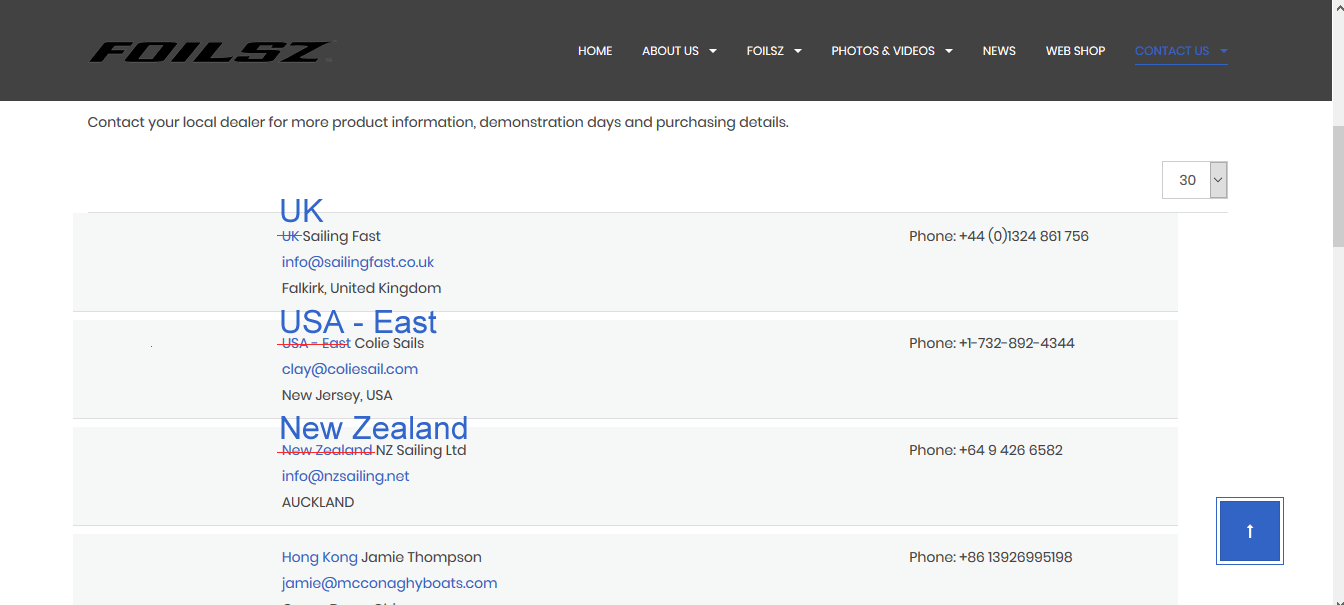The image size is (1344, 605).
Task: Open the HOME menu item
Action: 595,51
